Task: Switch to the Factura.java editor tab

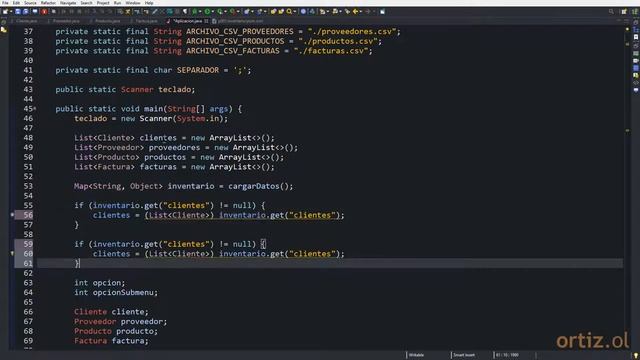Action: (145, 21)
